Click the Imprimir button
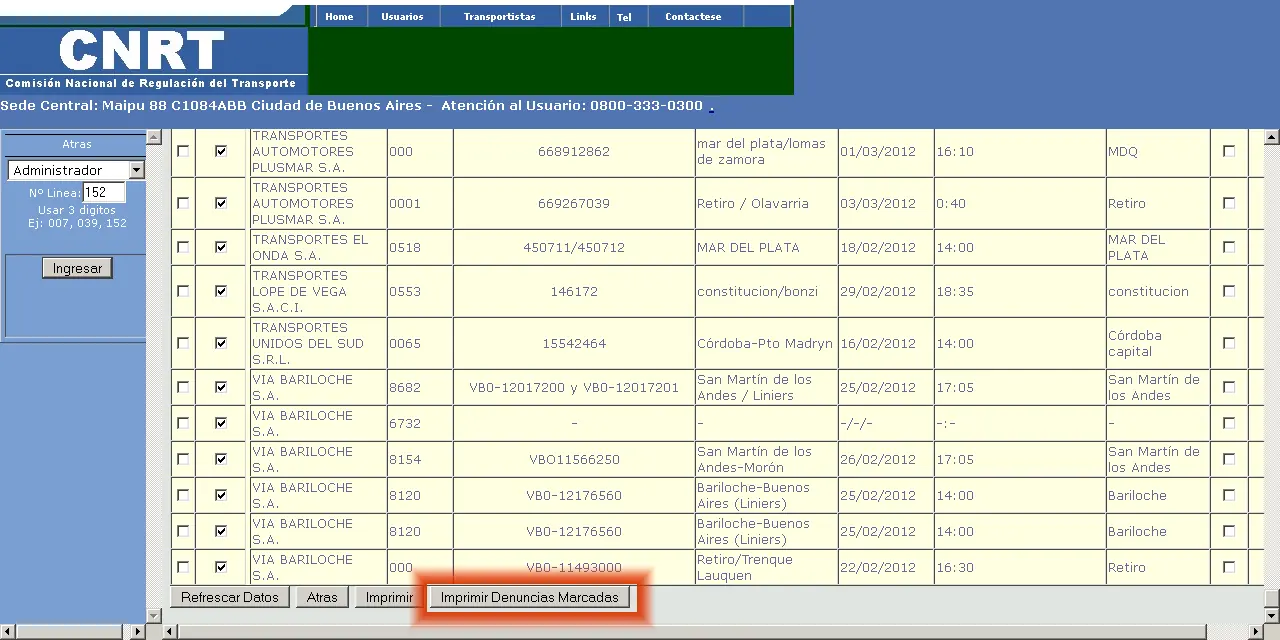The image size is (1280, 640). (389, 597)
